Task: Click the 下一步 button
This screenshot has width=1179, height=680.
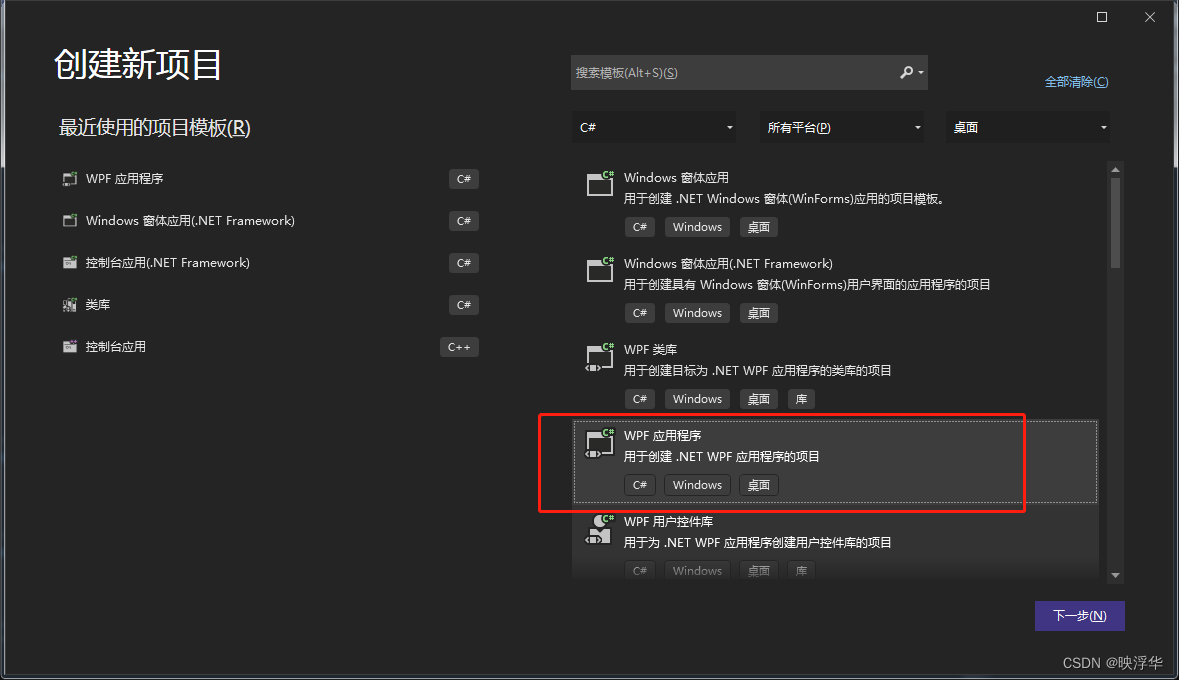Action: click(1079, 616)
